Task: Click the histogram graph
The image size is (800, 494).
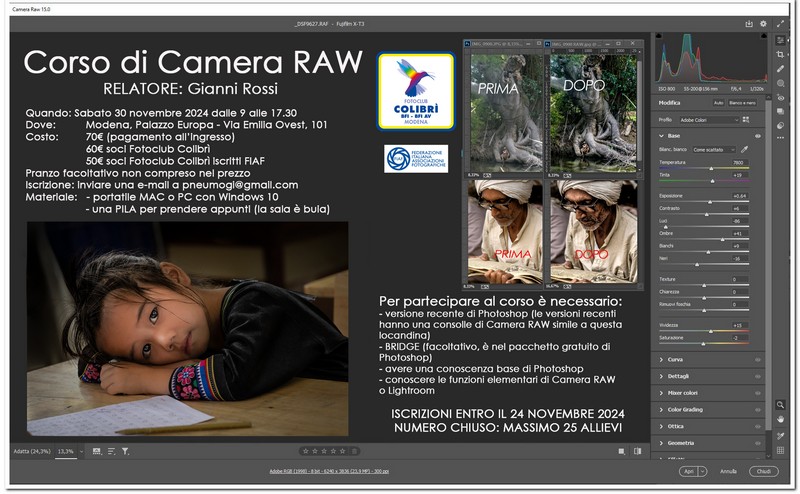Action: pos(711,58)
